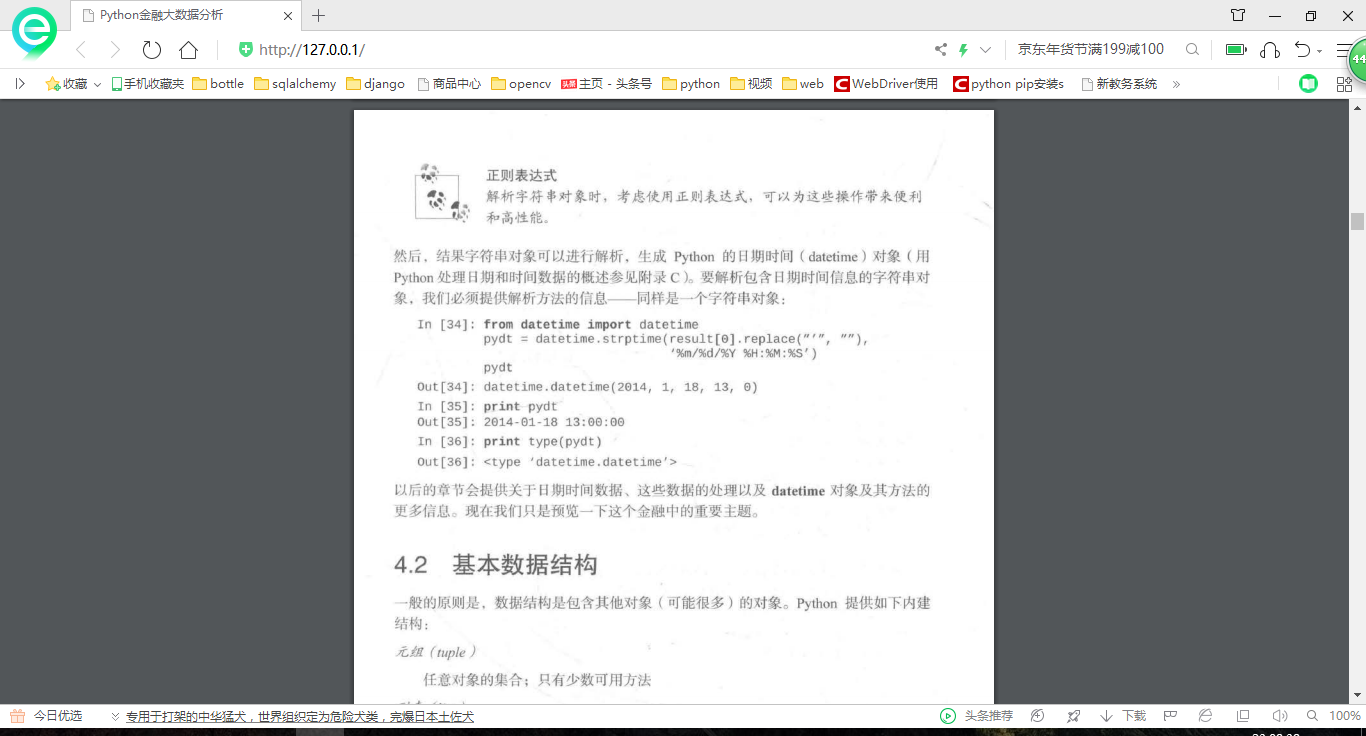Click the green lightning speed-mode icon
The width and height of the screenshot is (1366, 736).
tap(964, 49)
